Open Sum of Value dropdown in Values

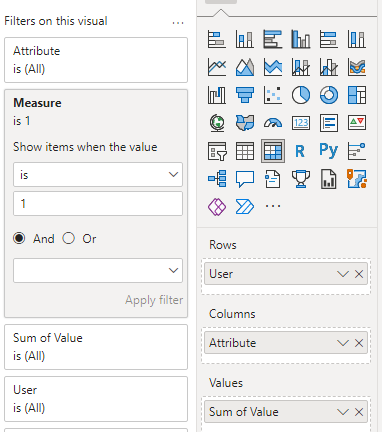343,412
